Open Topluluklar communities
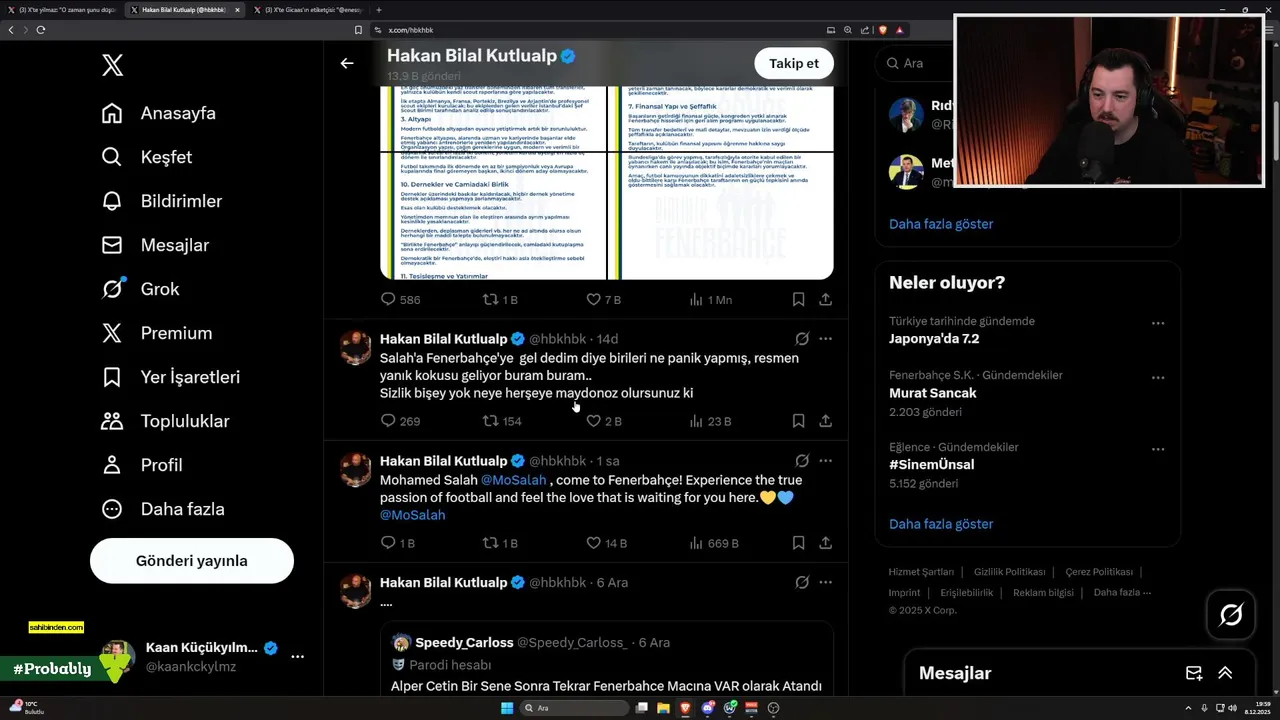1280x720 pixels. (165, 421)
